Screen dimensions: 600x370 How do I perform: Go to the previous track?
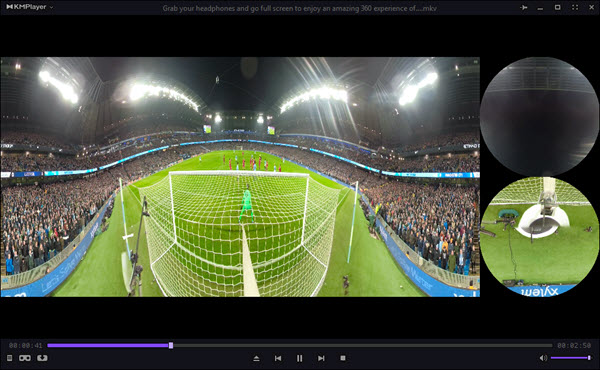click(278, 358)
